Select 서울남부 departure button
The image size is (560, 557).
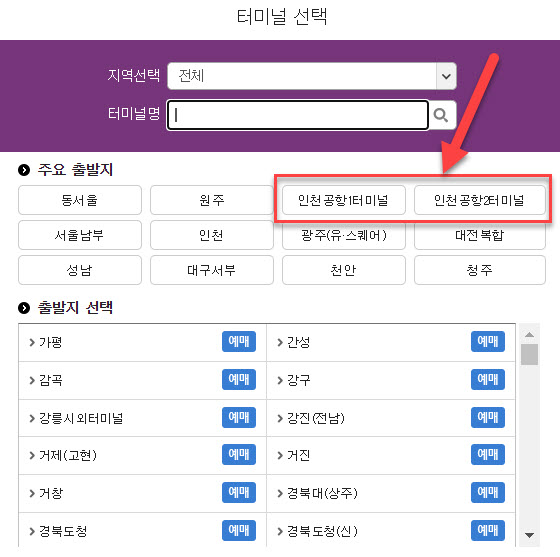(80, 235)
